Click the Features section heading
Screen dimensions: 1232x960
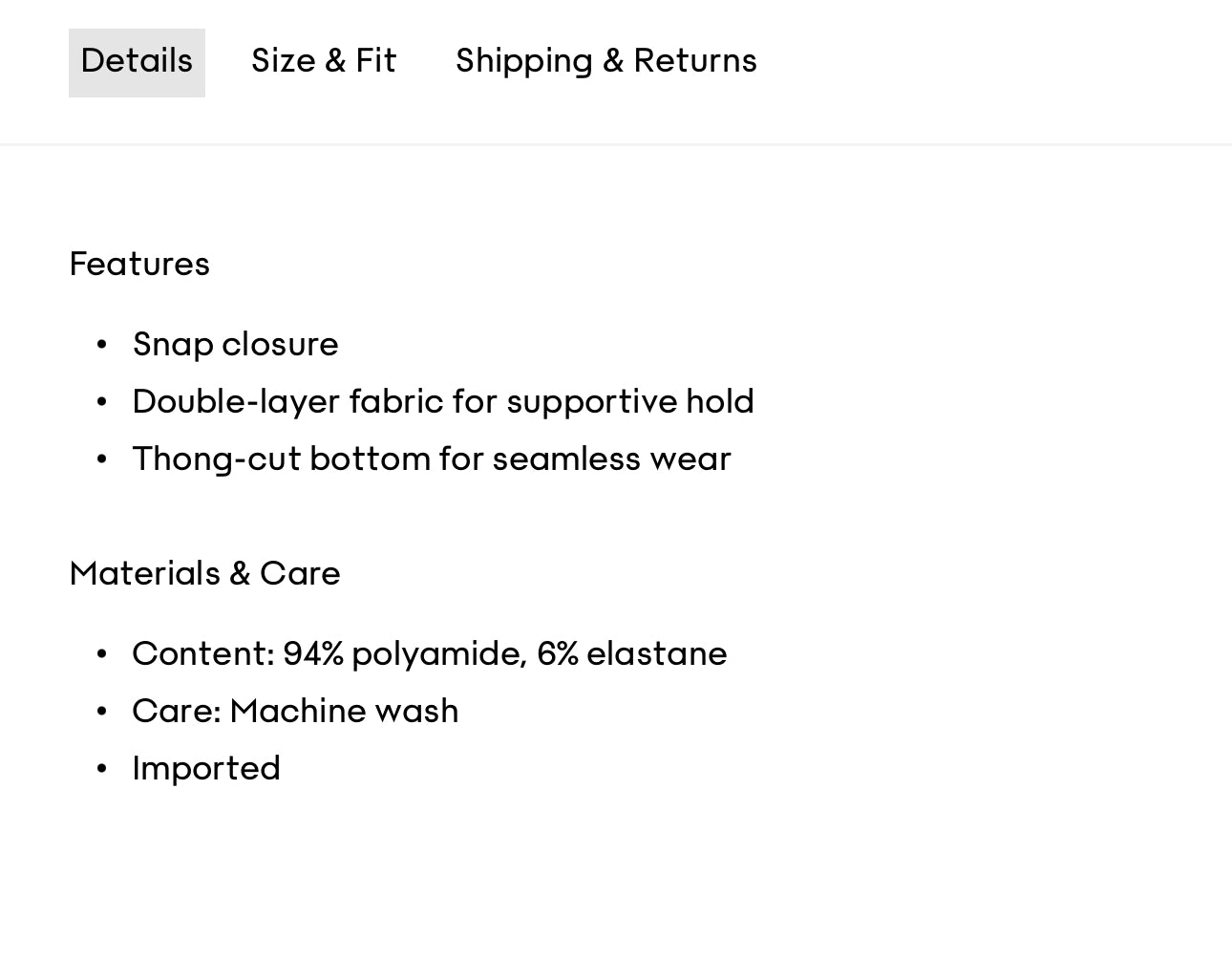pyautogui.click(x=139, y=265)
